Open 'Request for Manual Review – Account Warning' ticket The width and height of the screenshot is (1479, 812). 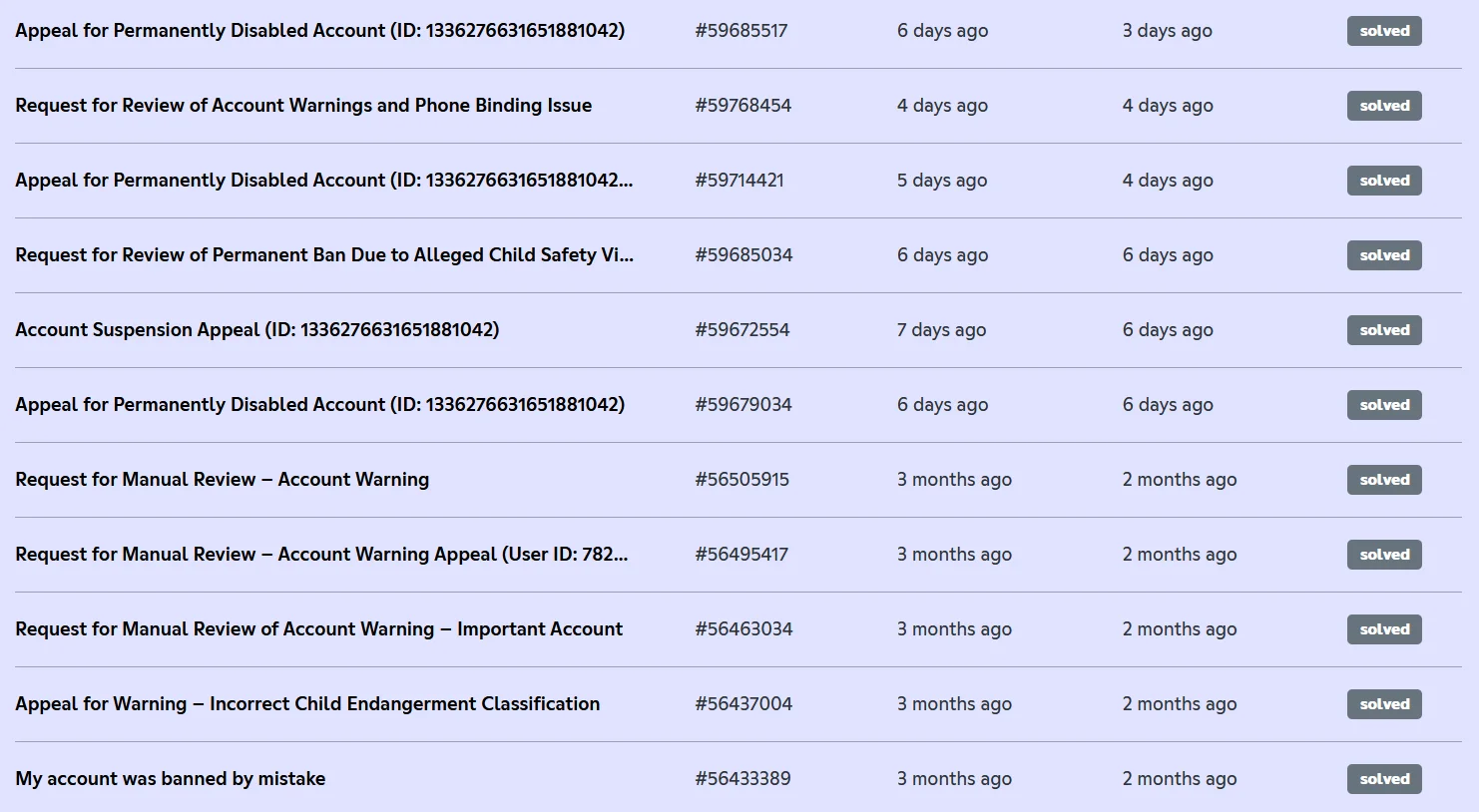[x=222, y=480]
